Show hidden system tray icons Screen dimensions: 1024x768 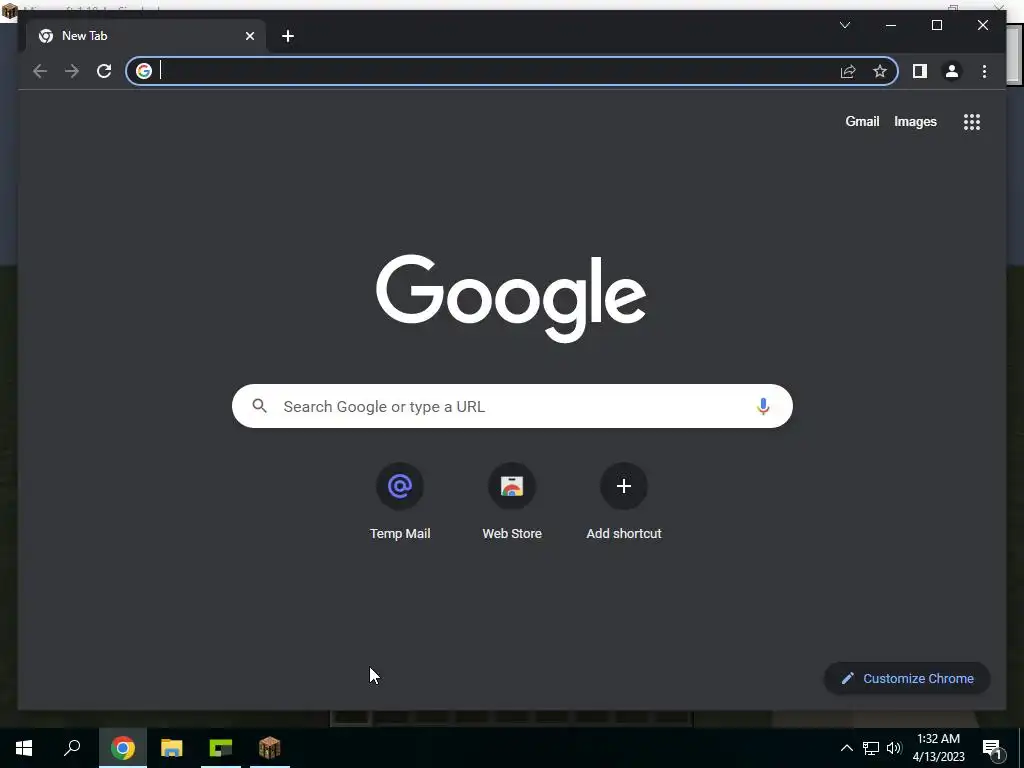(846, 748)
